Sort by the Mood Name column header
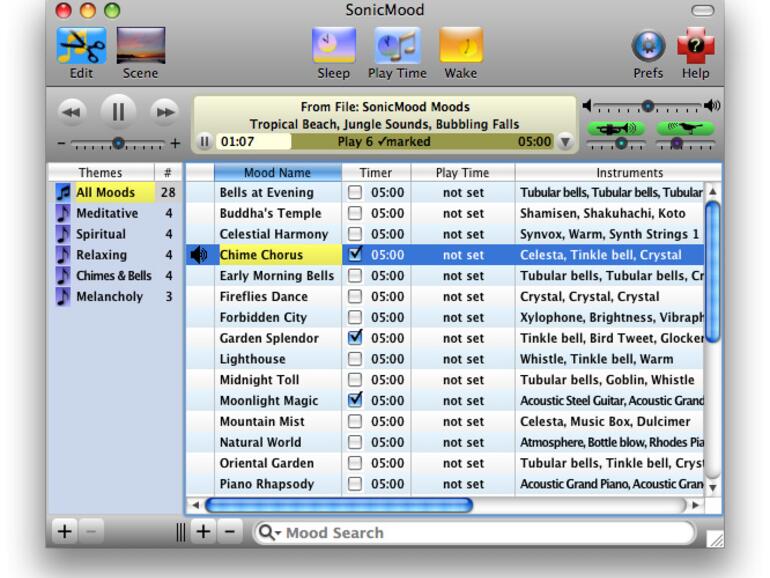770x578 pixels. coord(277,172)
